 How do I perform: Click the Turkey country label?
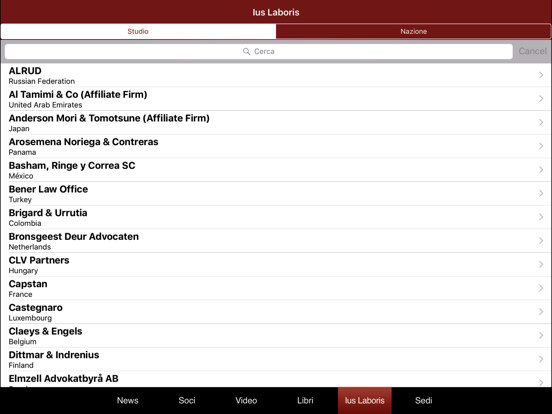tap(20, 200)
